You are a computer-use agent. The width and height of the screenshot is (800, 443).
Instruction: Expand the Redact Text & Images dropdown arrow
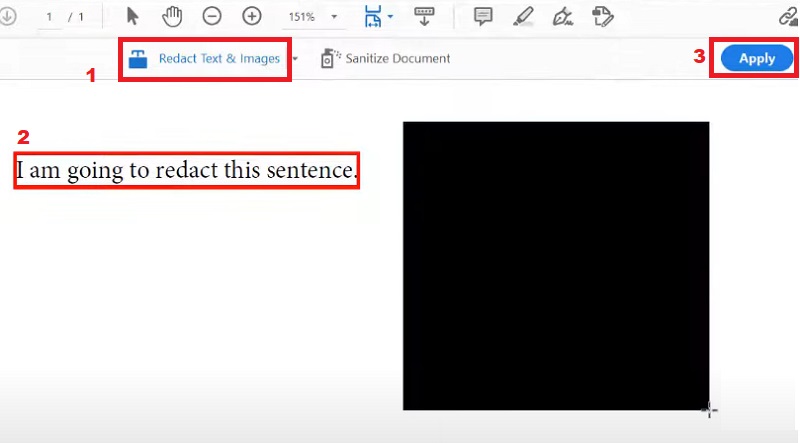(295, 59)
